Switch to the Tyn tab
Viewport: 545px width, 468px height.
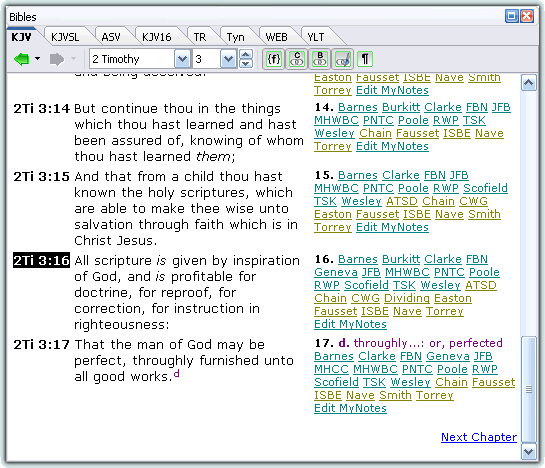[x=236, y=37]
